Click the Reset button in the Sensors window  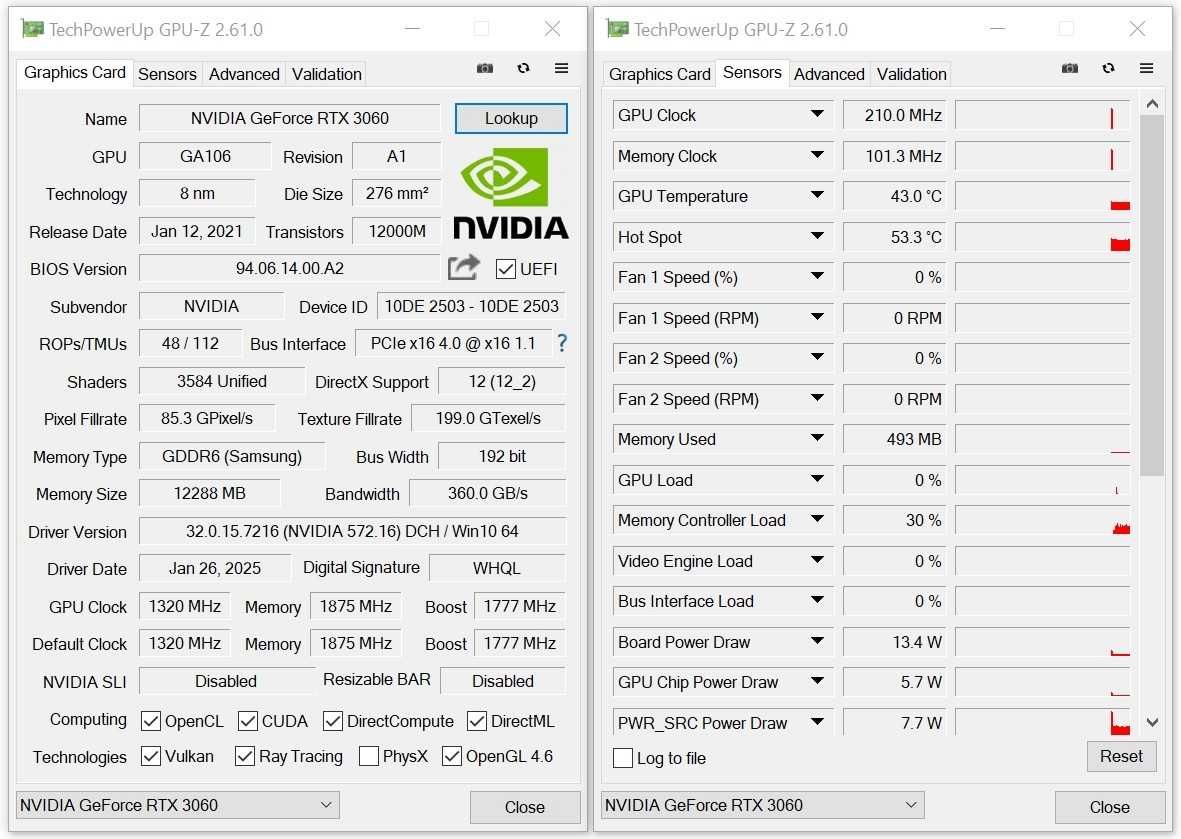pyautogui.click(x=1121, y=756)
